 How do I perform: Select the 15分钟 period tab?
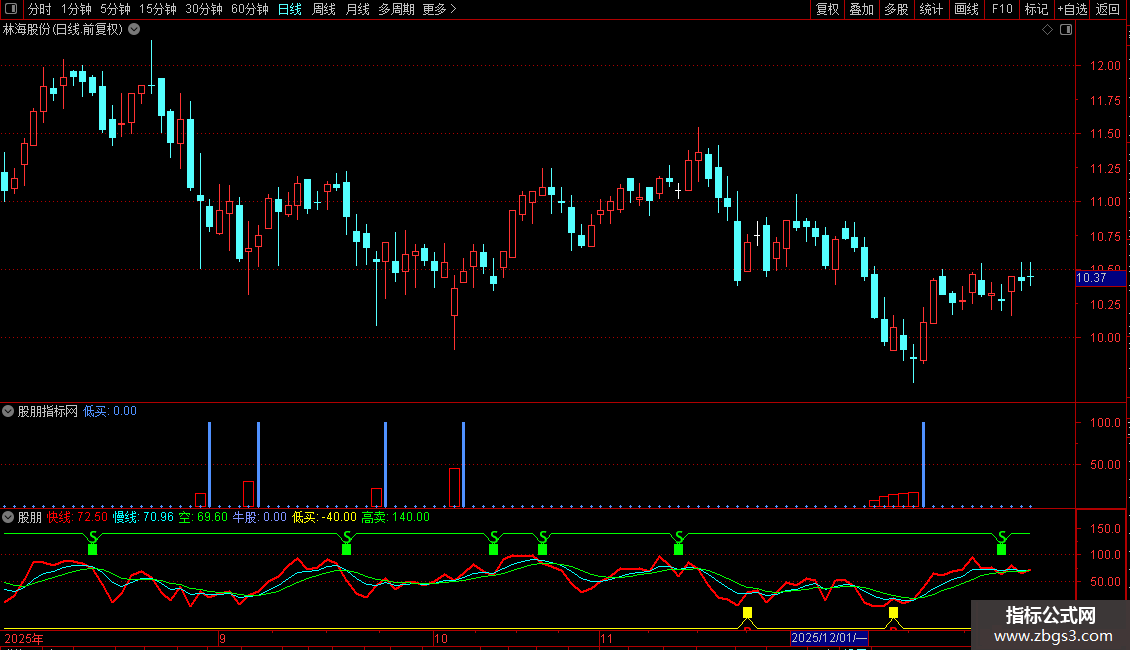(158, 9)
